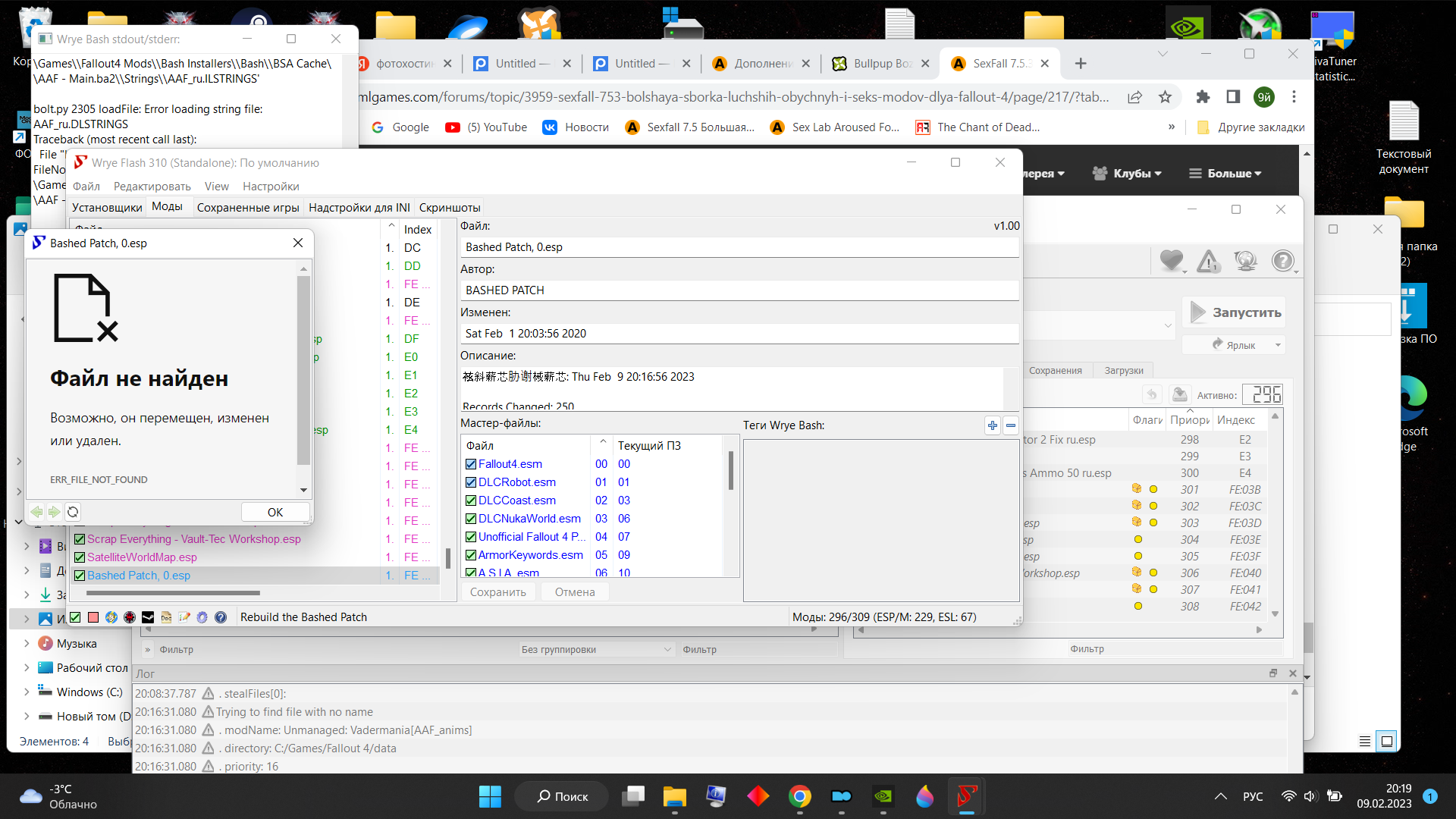Switch to the Сохраненные игры tab
This screenshot has height=819, width=1456.
(247, 208)
